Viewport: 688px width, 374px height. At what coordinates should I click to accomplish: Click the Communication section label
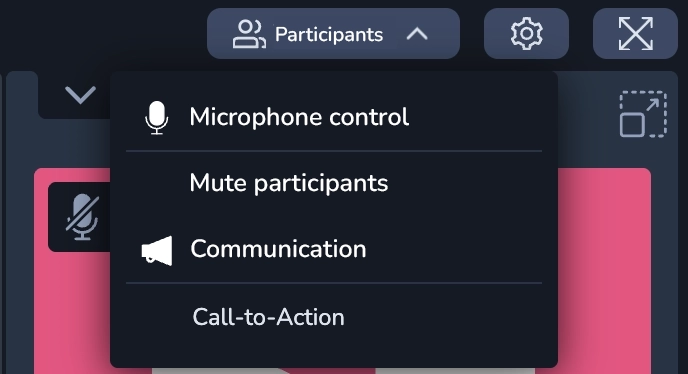[x=278, y=249]
